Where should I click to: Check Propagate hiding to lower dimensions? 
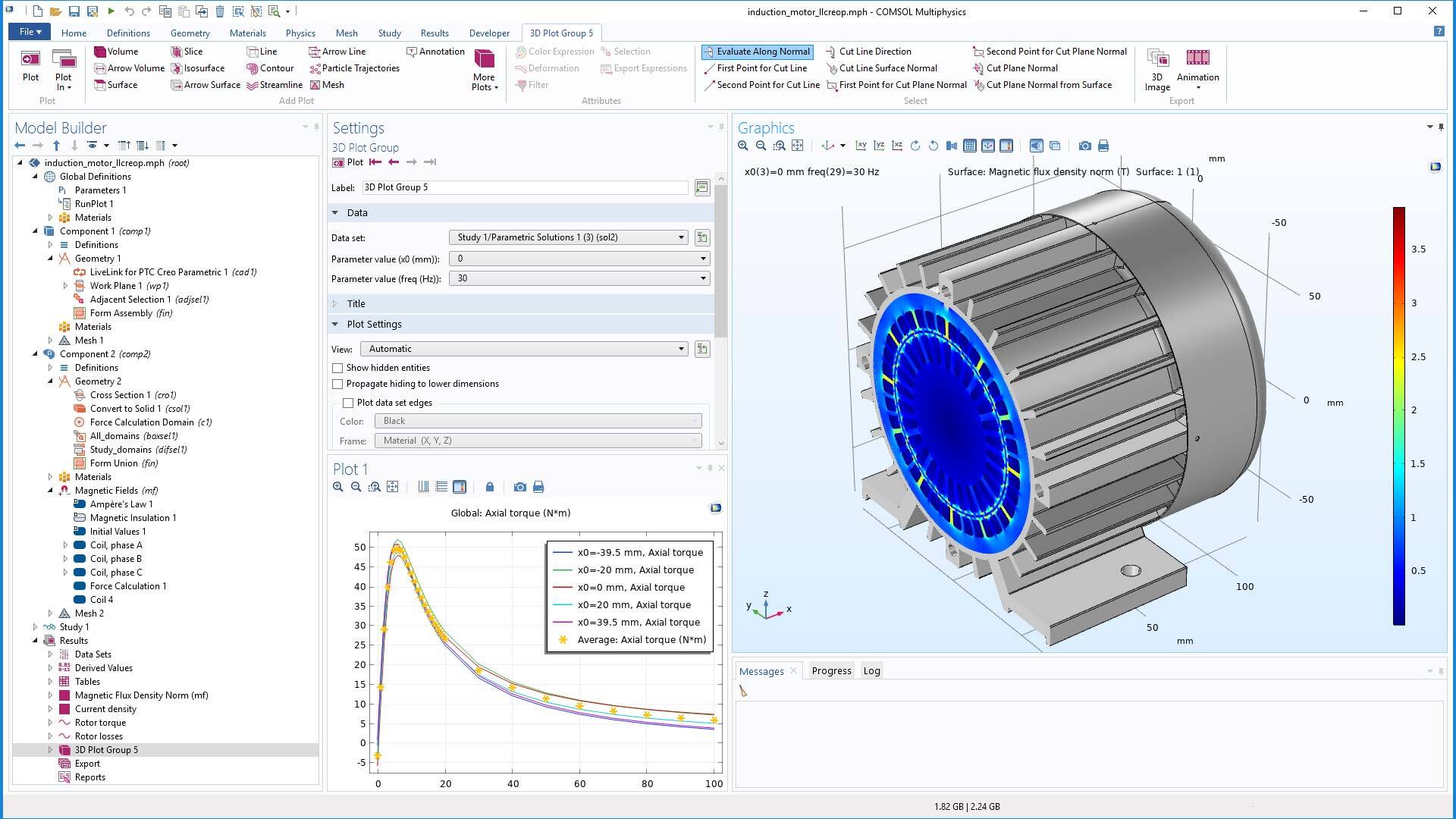point(337,384)
